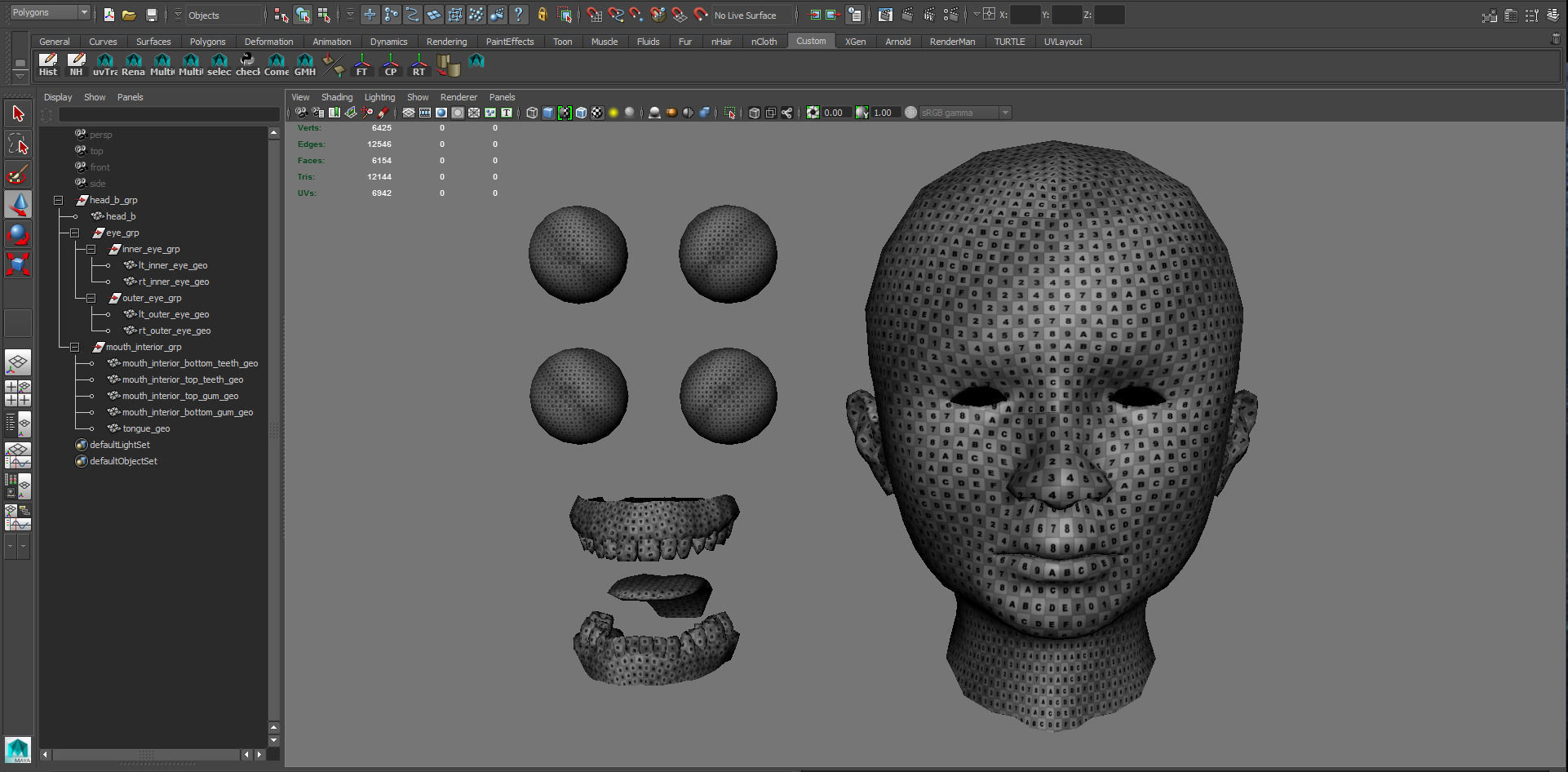Open the viewport Shading menu

coord(337,97)
